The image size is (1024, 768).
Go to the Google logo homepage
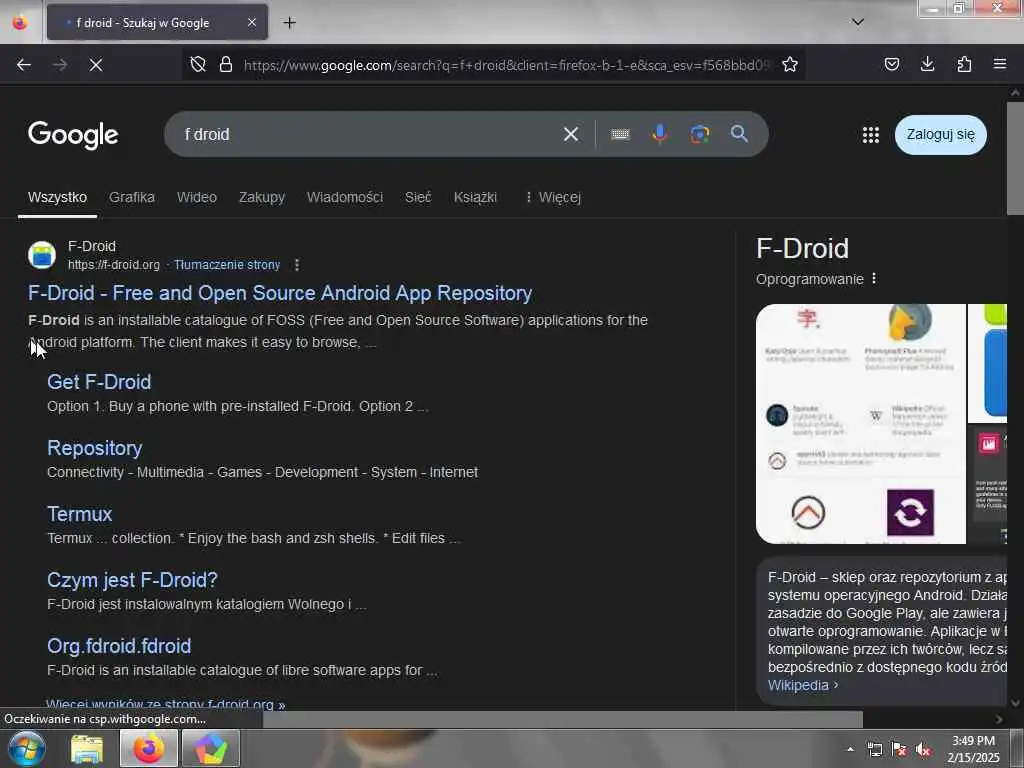coord(73,135)
